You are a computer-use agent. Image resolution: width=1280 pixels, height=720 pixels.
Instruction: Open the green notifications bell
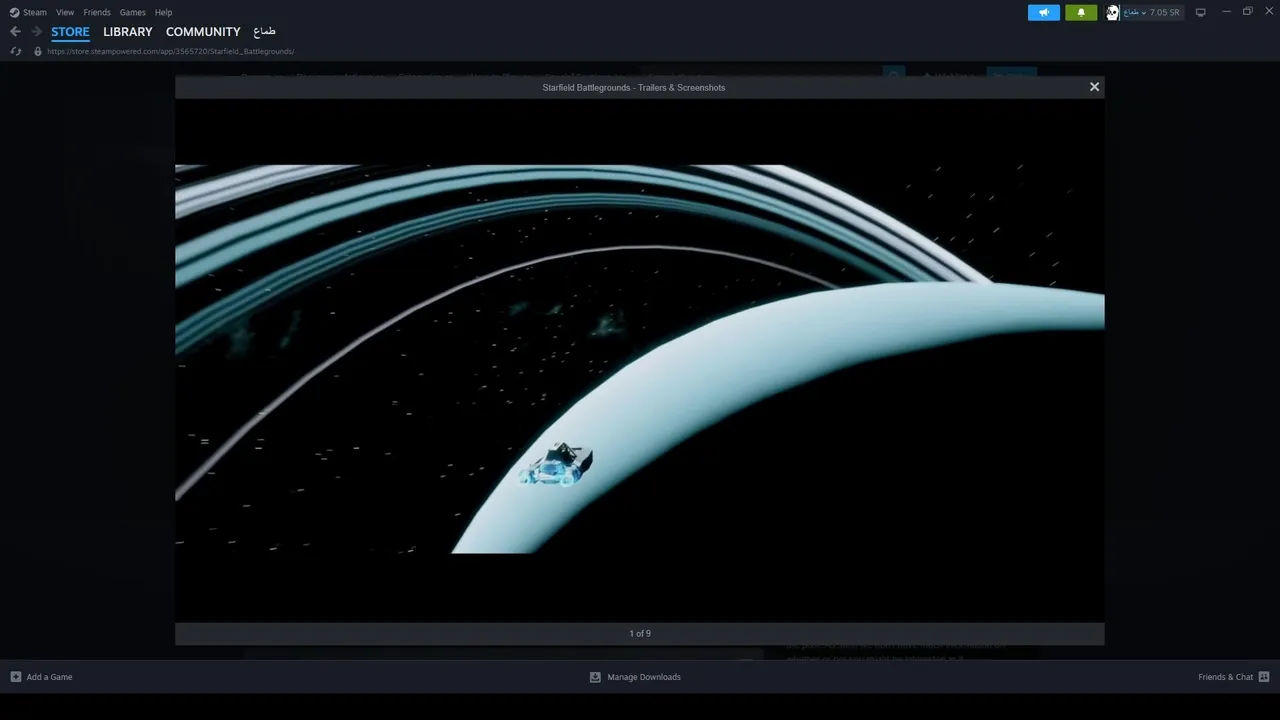click(x=1081, y=12)
